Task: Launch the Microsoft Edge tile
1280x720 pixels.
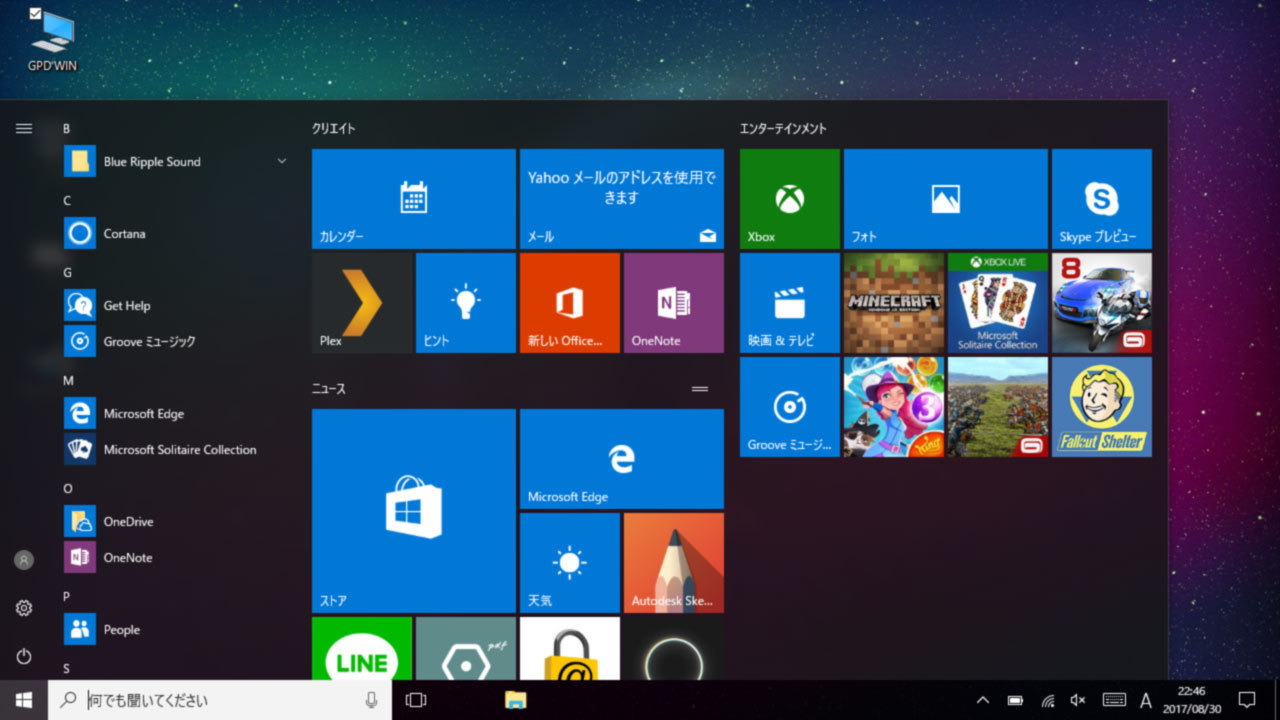Action: (x=621, y=459)
